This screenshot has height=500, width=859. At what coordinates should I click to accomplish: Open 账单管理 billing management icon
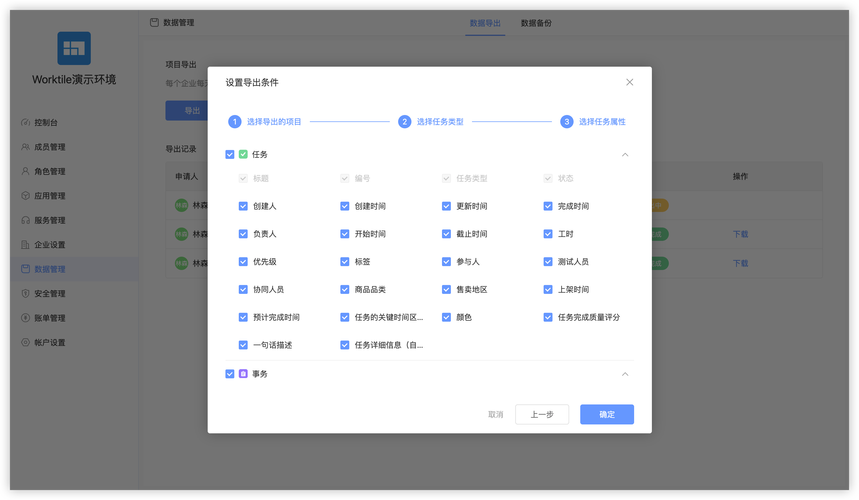coord(25,318)
